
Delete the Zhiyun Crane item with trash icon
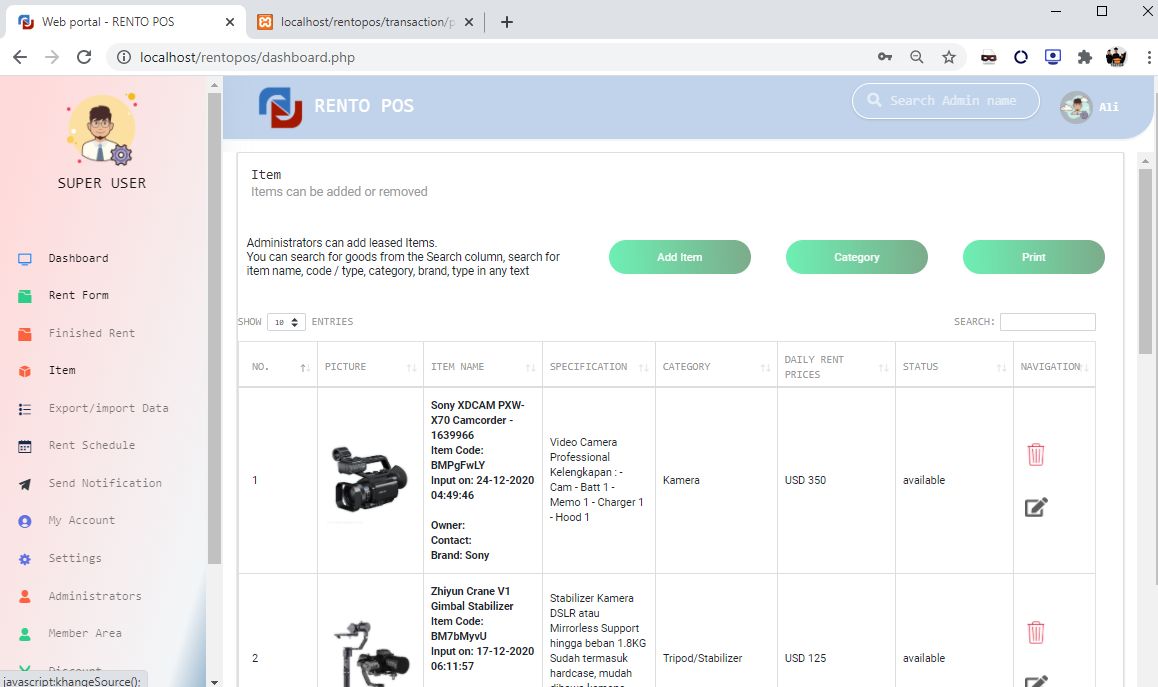pyautogui.click(x=1035, y=632)
